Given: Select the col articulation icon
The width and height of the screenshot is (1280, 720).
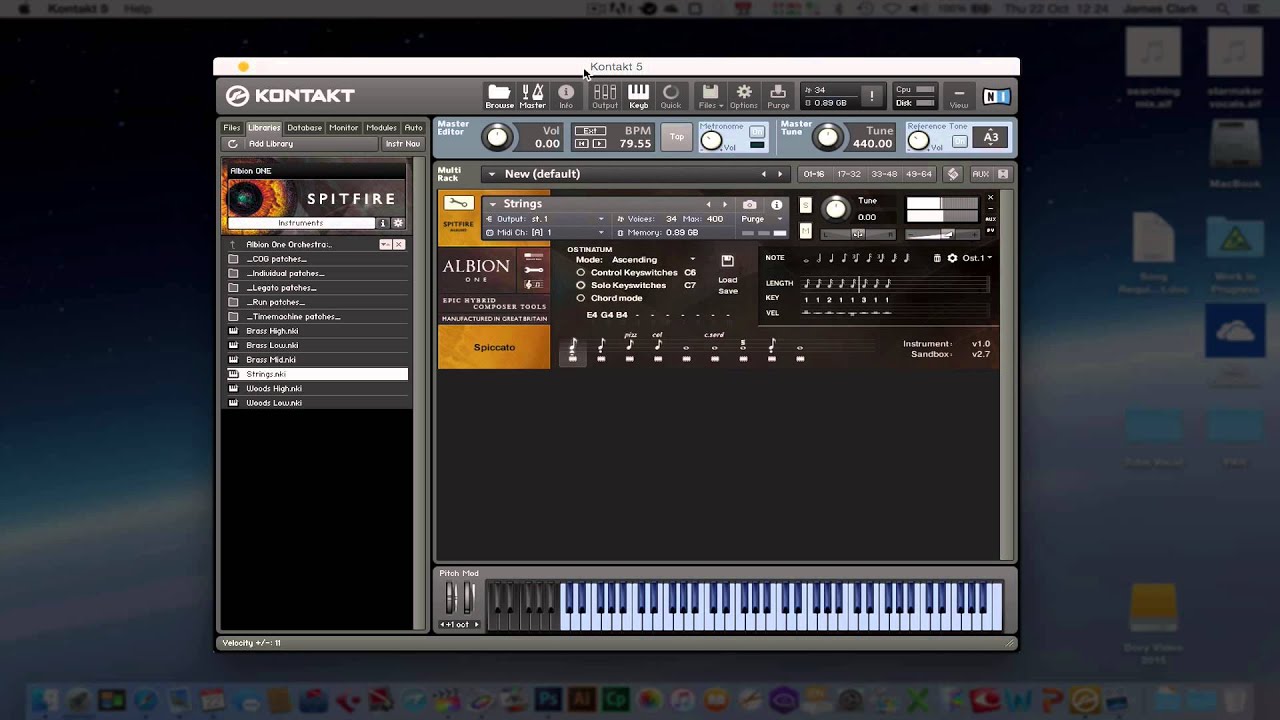Looking at the screenshot, I should pos(658,349).
